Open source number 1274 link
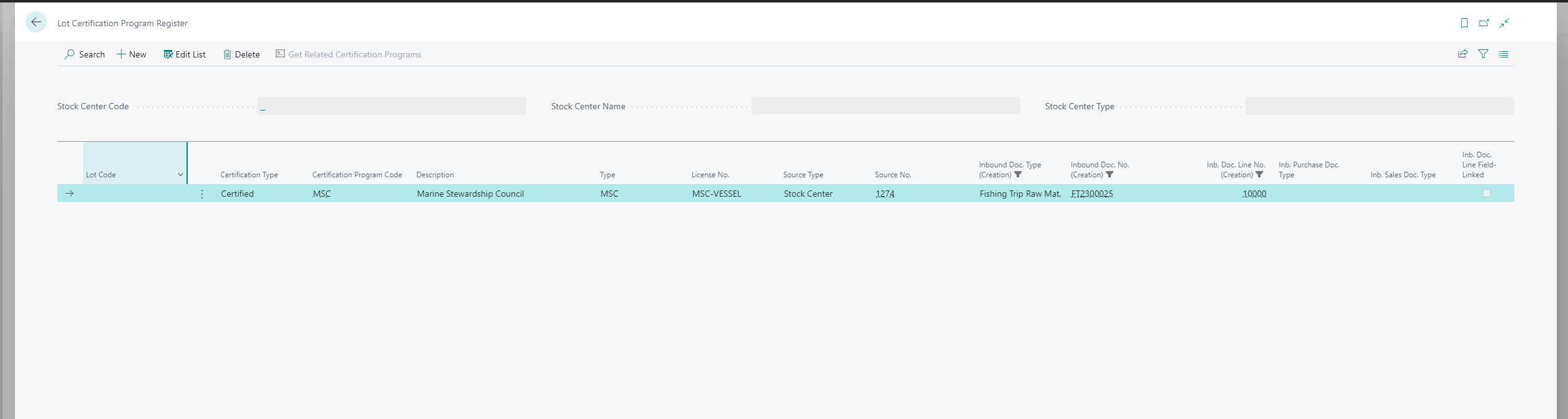 pos(884,194)
